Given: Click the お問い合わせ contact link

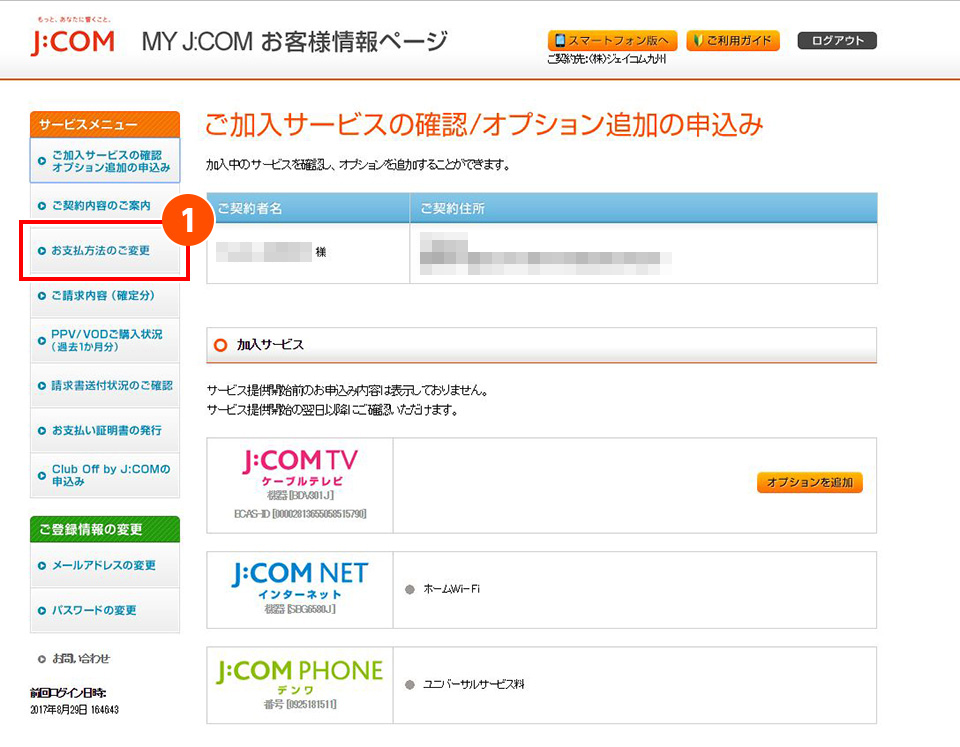Looking at the screenshot, I should click(81, 659).
